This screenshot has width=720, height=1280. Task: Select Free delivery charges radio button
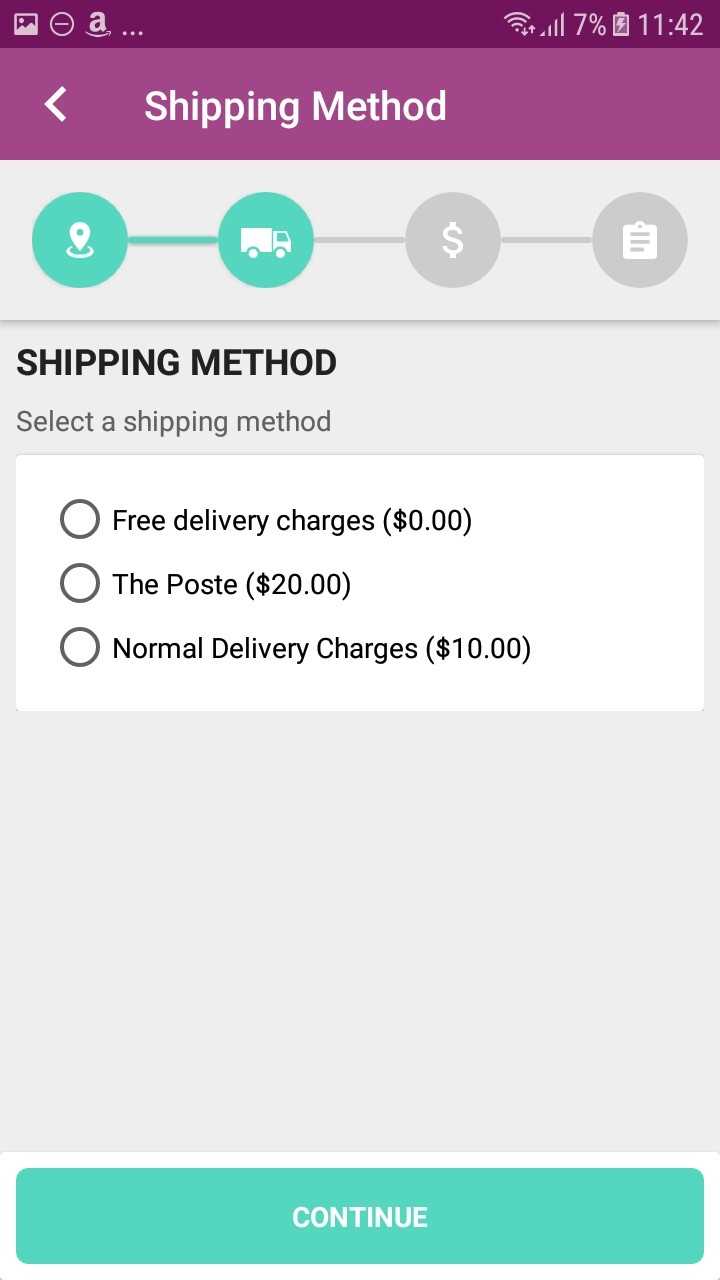pyautogui.click(x=80, y=520)
